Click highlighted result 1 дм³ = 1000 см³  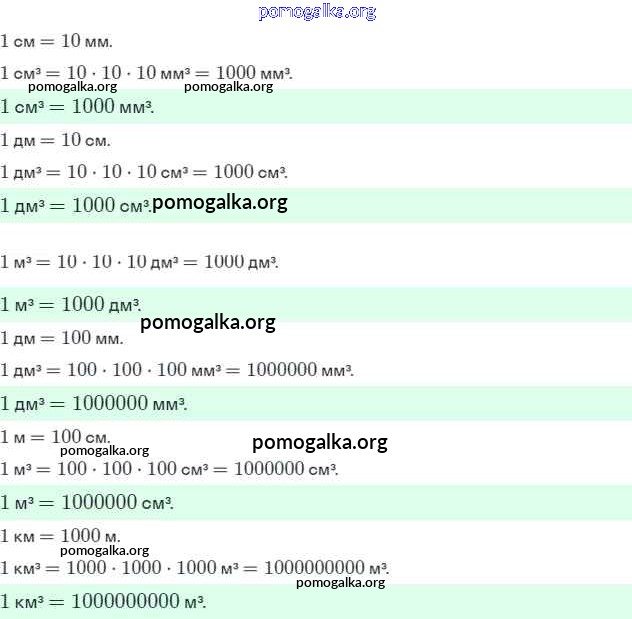(x=75, y=205)
